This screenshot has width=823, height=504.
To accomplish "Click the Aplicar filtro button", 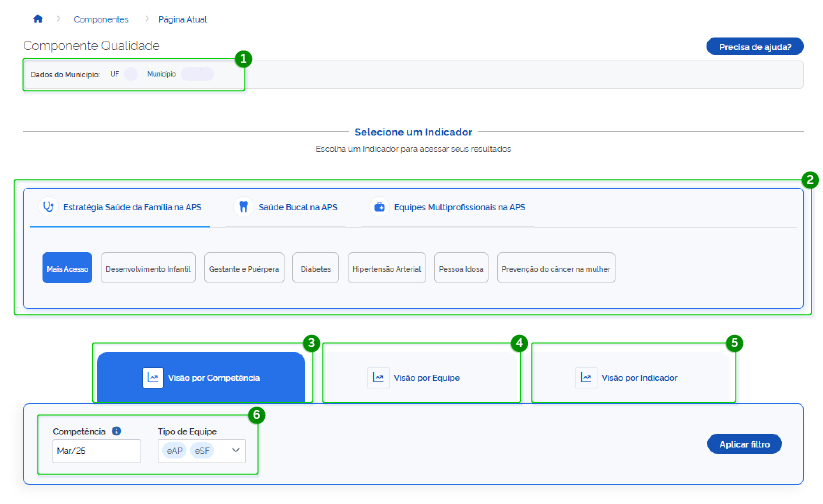I will (x=744, y=443).
